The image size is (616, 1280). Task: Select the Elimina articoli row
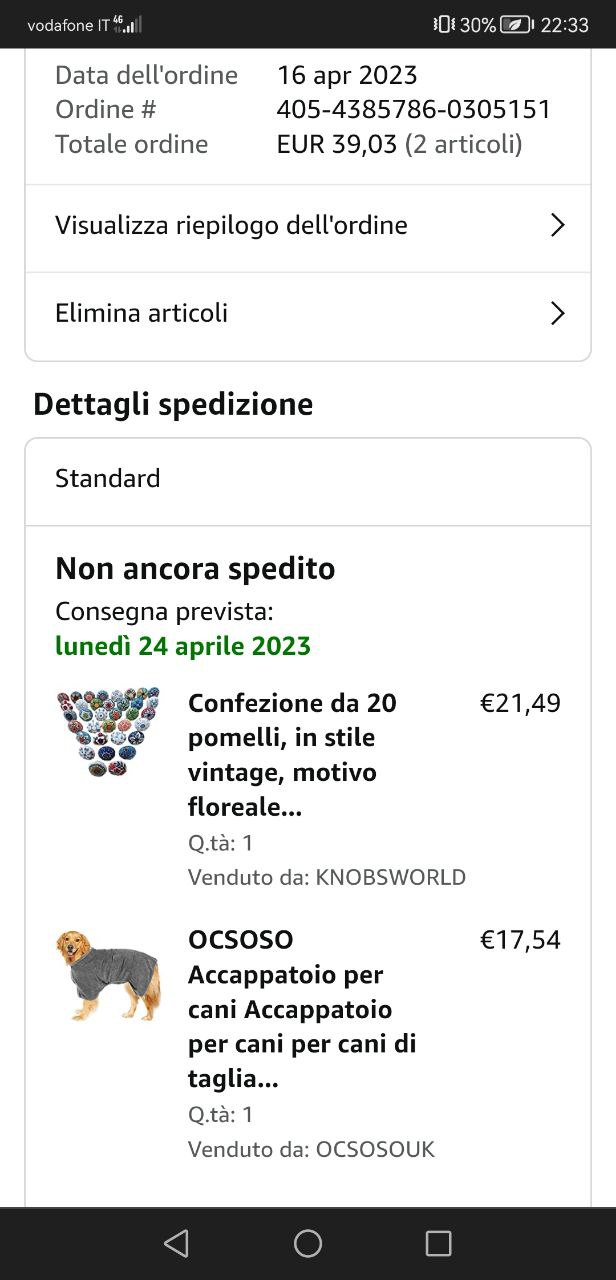[142, 314]
